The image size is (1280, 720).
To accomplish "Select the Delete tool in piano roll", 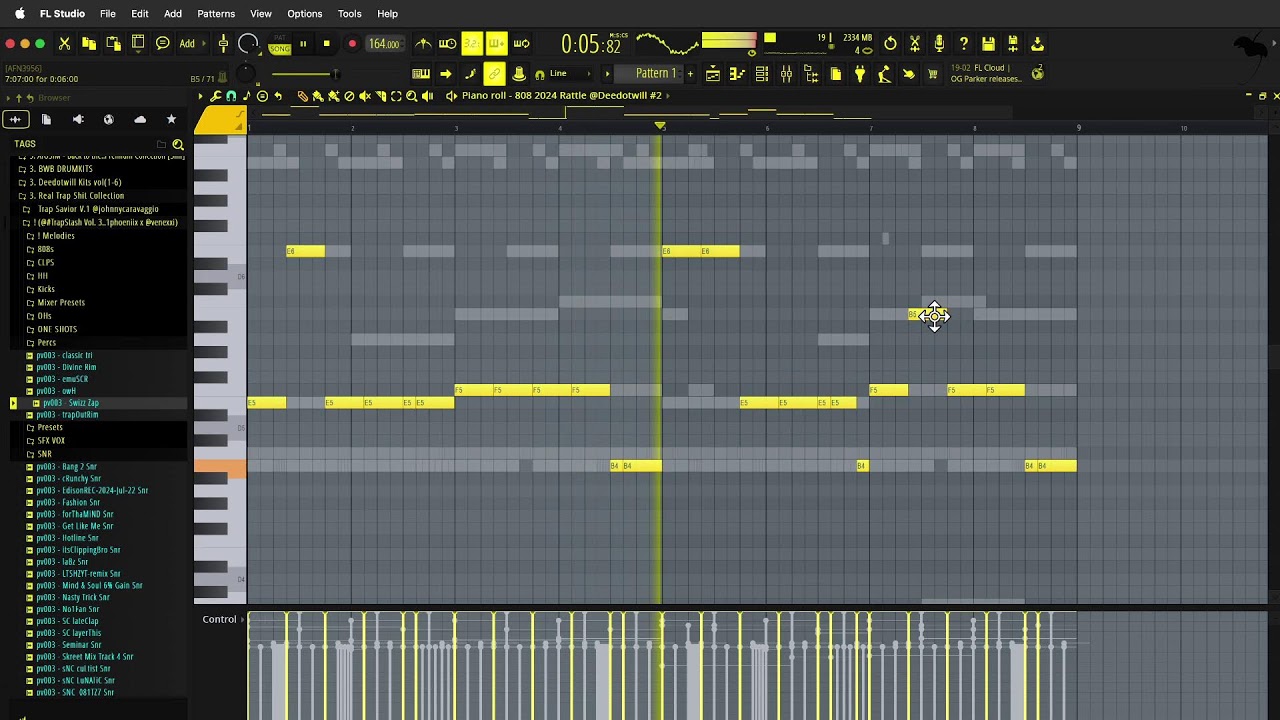I will (x=349, y=96).
